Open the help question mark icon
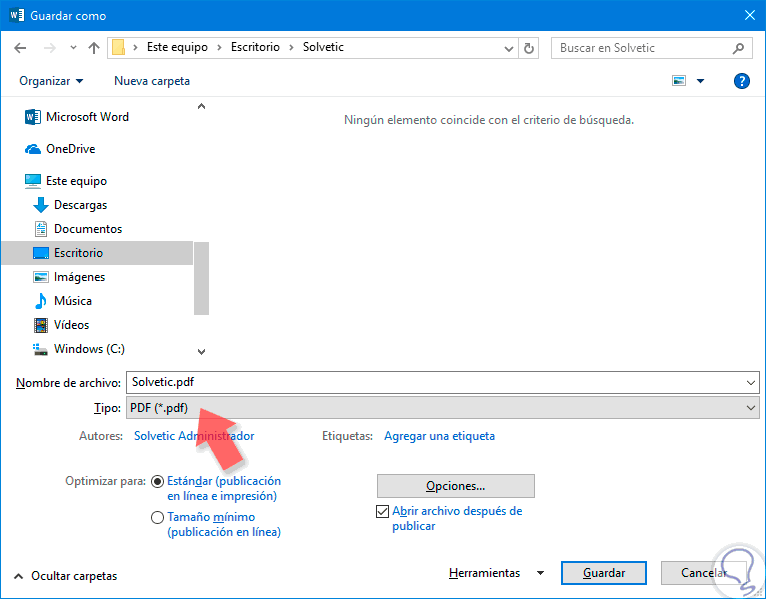Screen dimensions: 766x599 point(742,81)
